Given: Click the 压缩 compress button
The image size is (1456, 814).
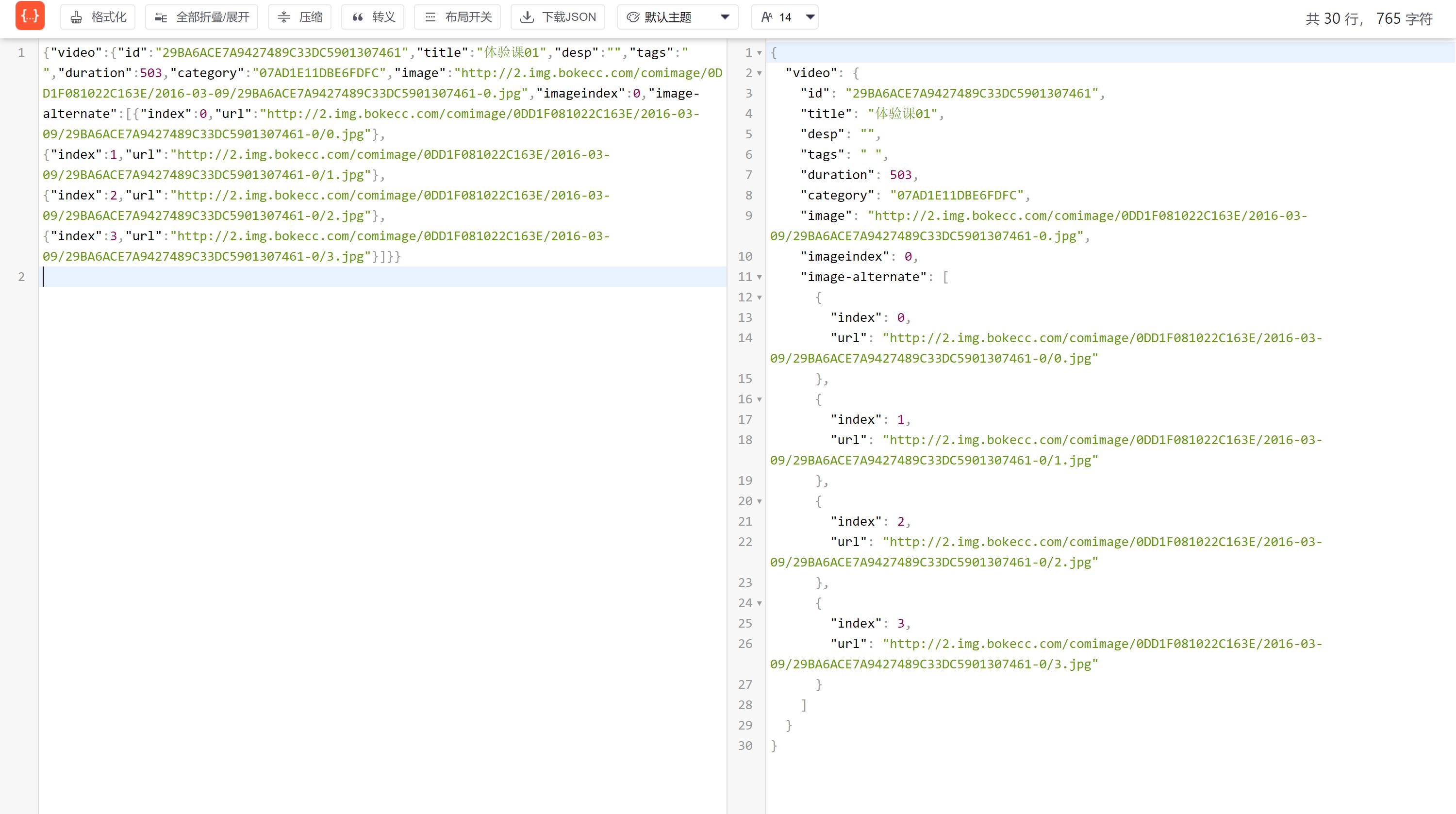Looking at the screenshot, I should pyautogui.click(x=300, y=17).
